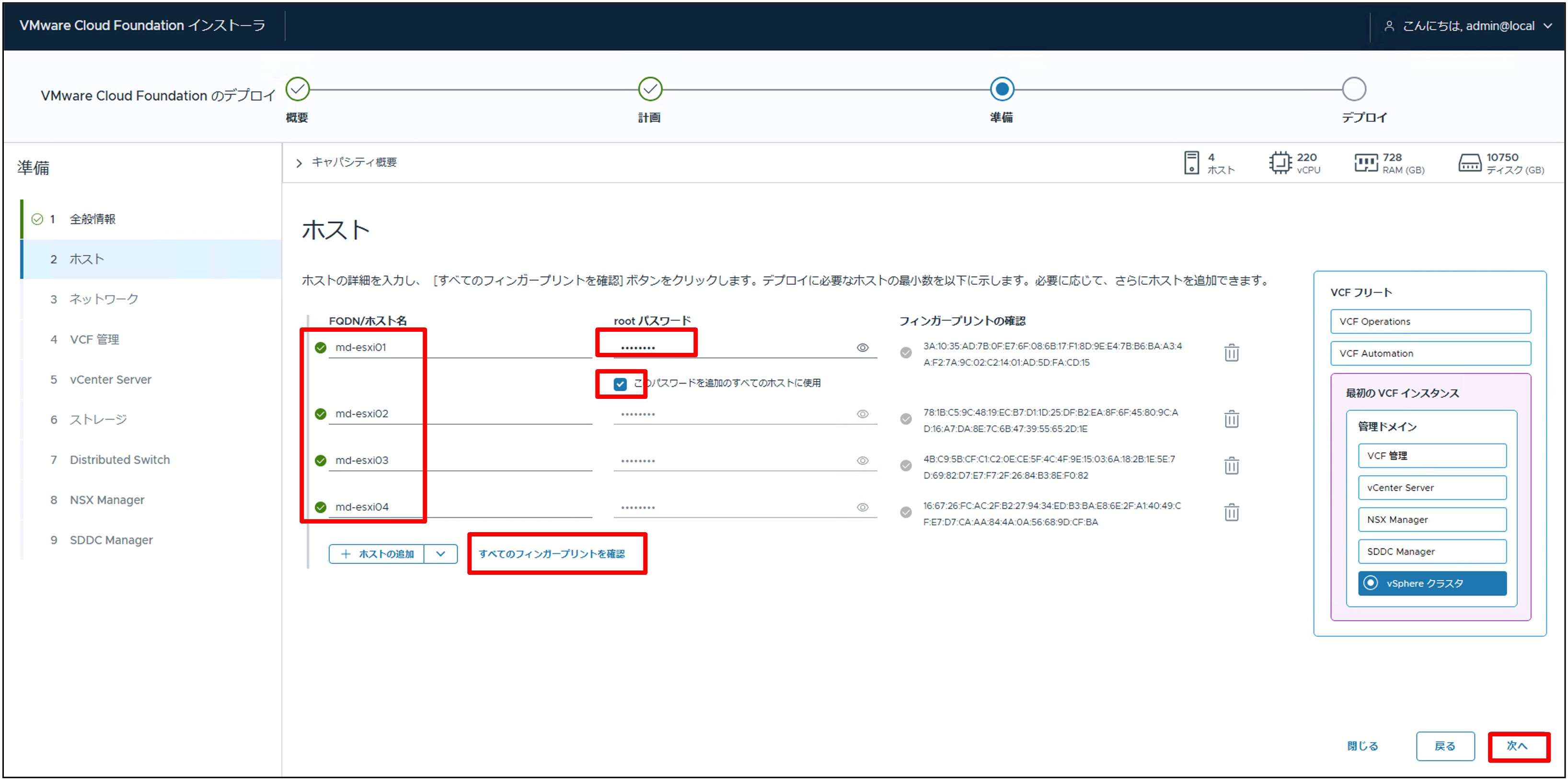
Task: Click the vCPU chip icon
Action: pyautogui.click(x=1280, y=163)
